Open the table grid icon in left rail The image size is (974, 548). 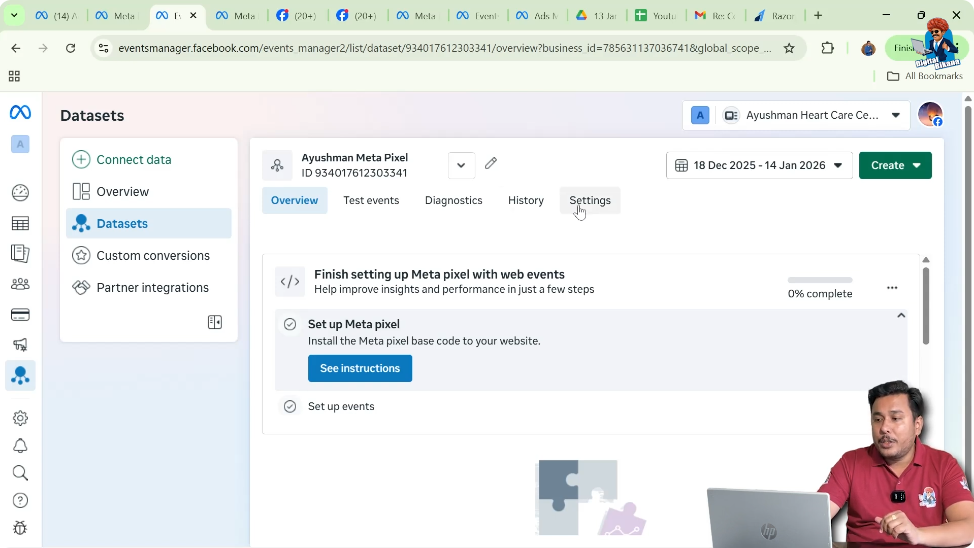(x=20, y=224)
